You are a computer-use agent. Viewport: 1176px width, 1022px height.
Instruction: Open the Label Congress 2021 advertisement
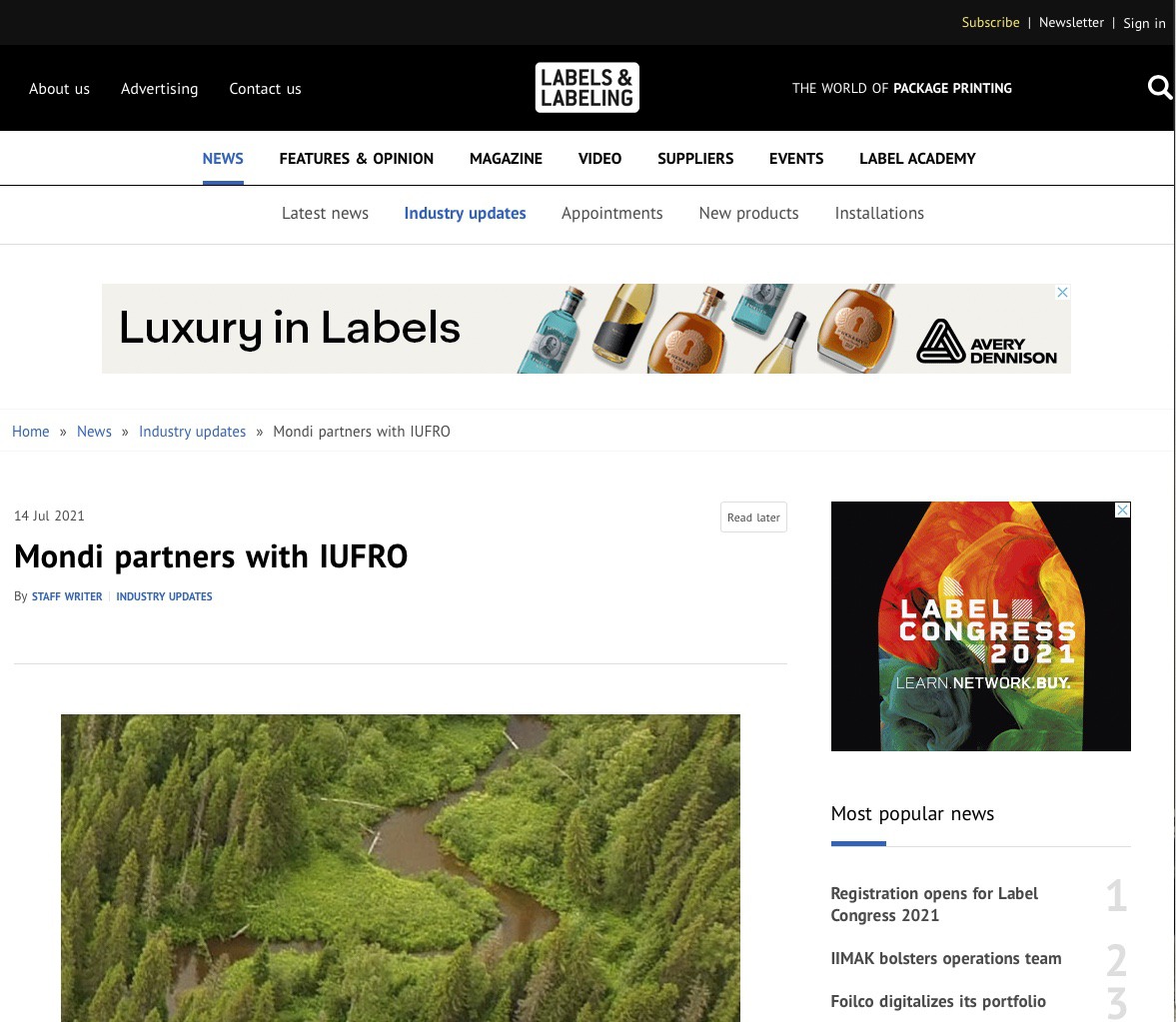[980, 626]
